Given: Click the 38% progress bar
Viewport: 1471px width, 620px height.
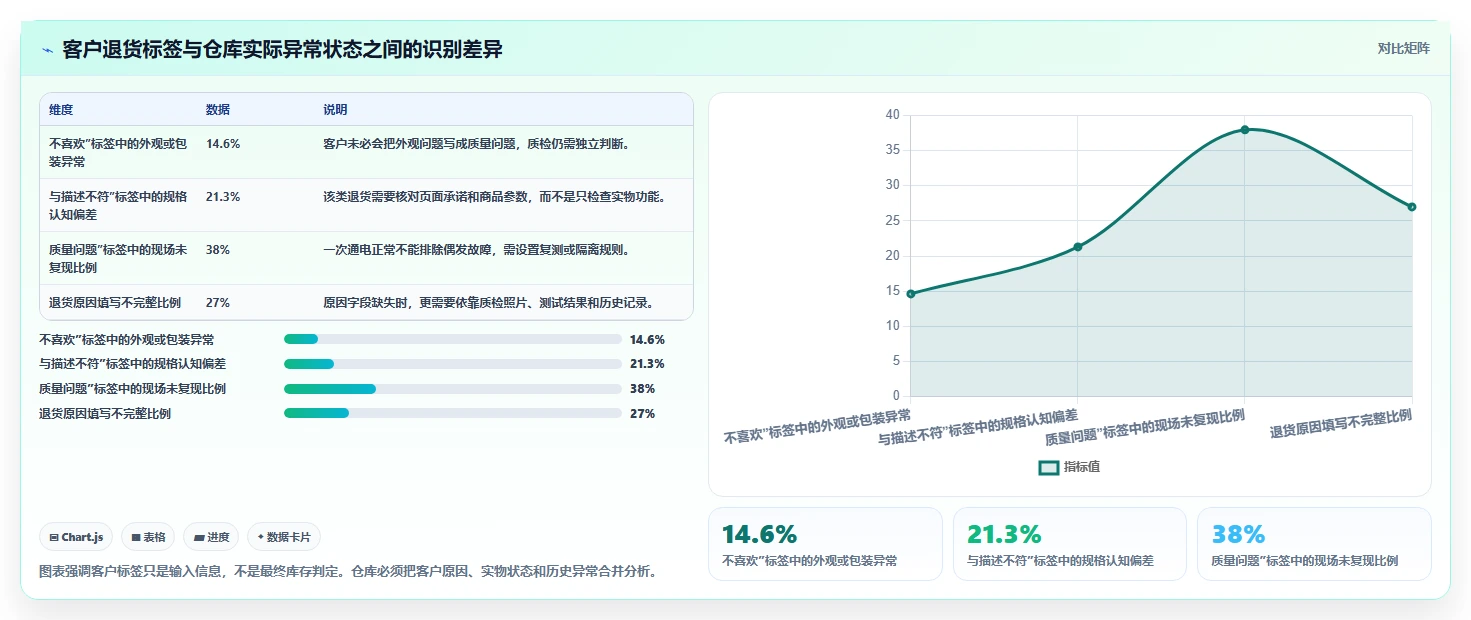Looking at the screenshot, I should (x=453, y=389).
